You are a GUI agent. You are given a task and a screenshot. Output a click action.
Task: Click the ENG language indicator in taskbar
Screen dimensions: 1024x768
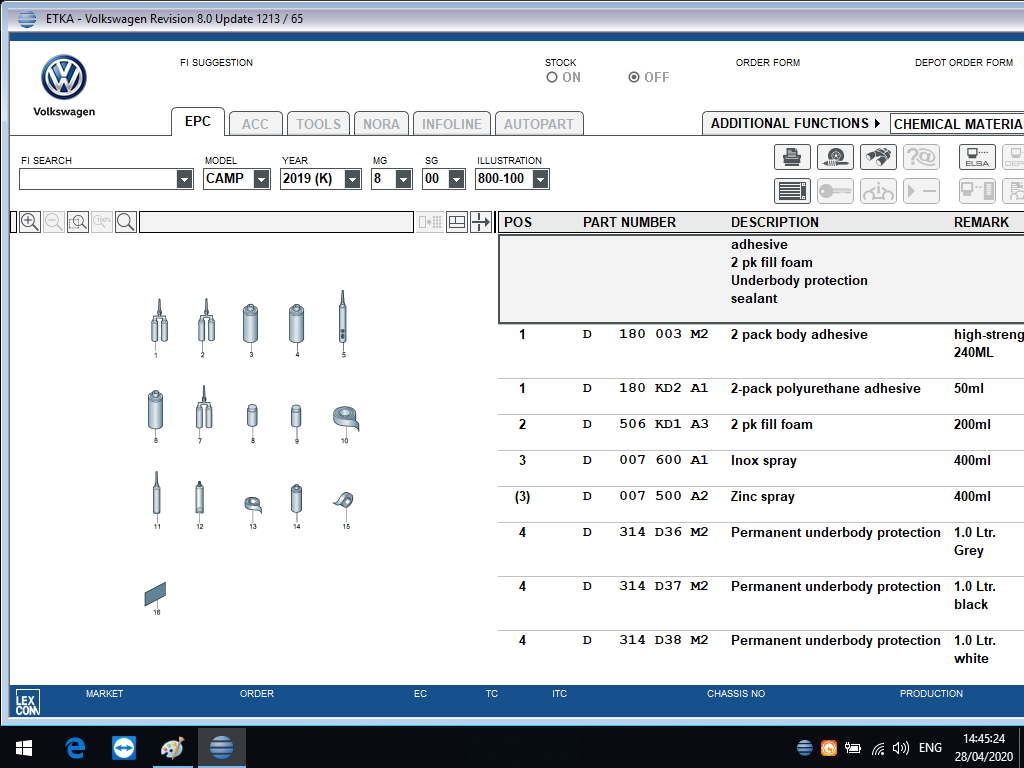[x=930, y=748]
